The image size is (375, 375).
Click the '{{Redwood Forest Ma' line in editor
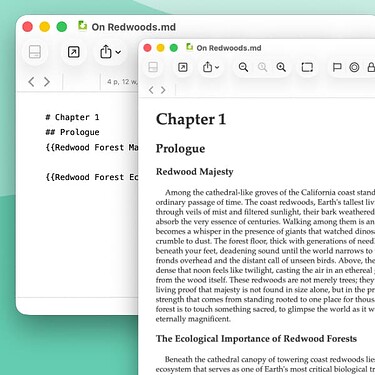click(x=92, y=147)
